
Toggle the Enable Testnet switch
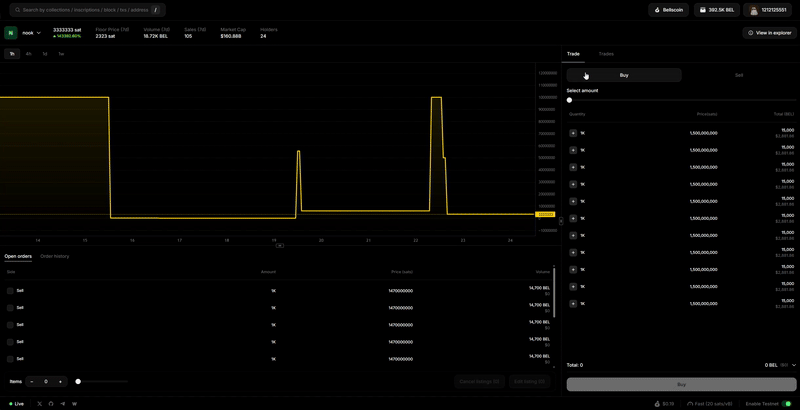(787, 403)
